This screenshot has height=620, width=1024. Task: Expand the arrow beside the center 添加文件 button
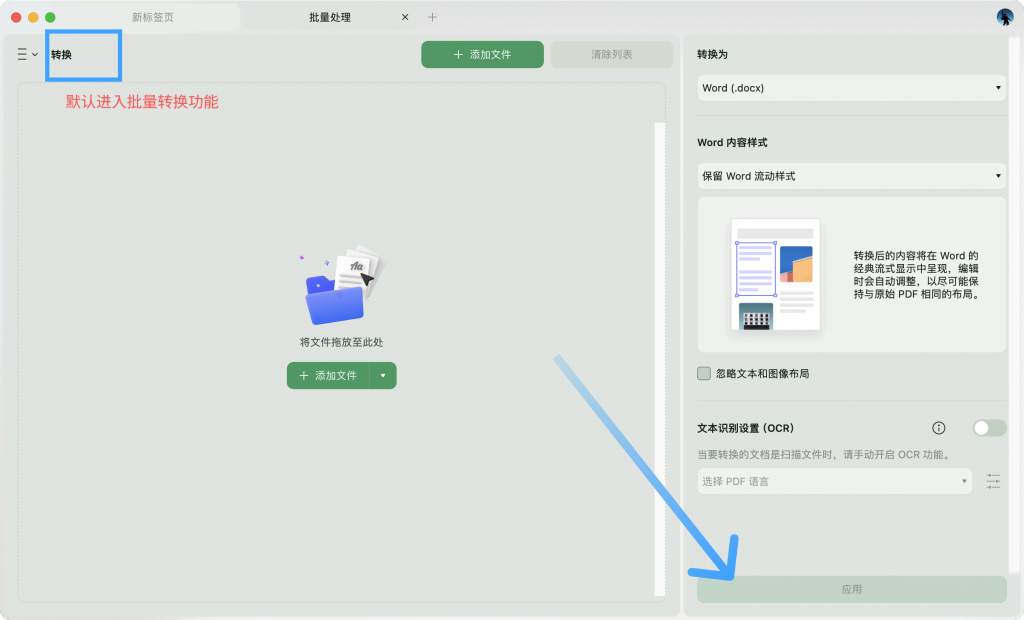(383, 376)
